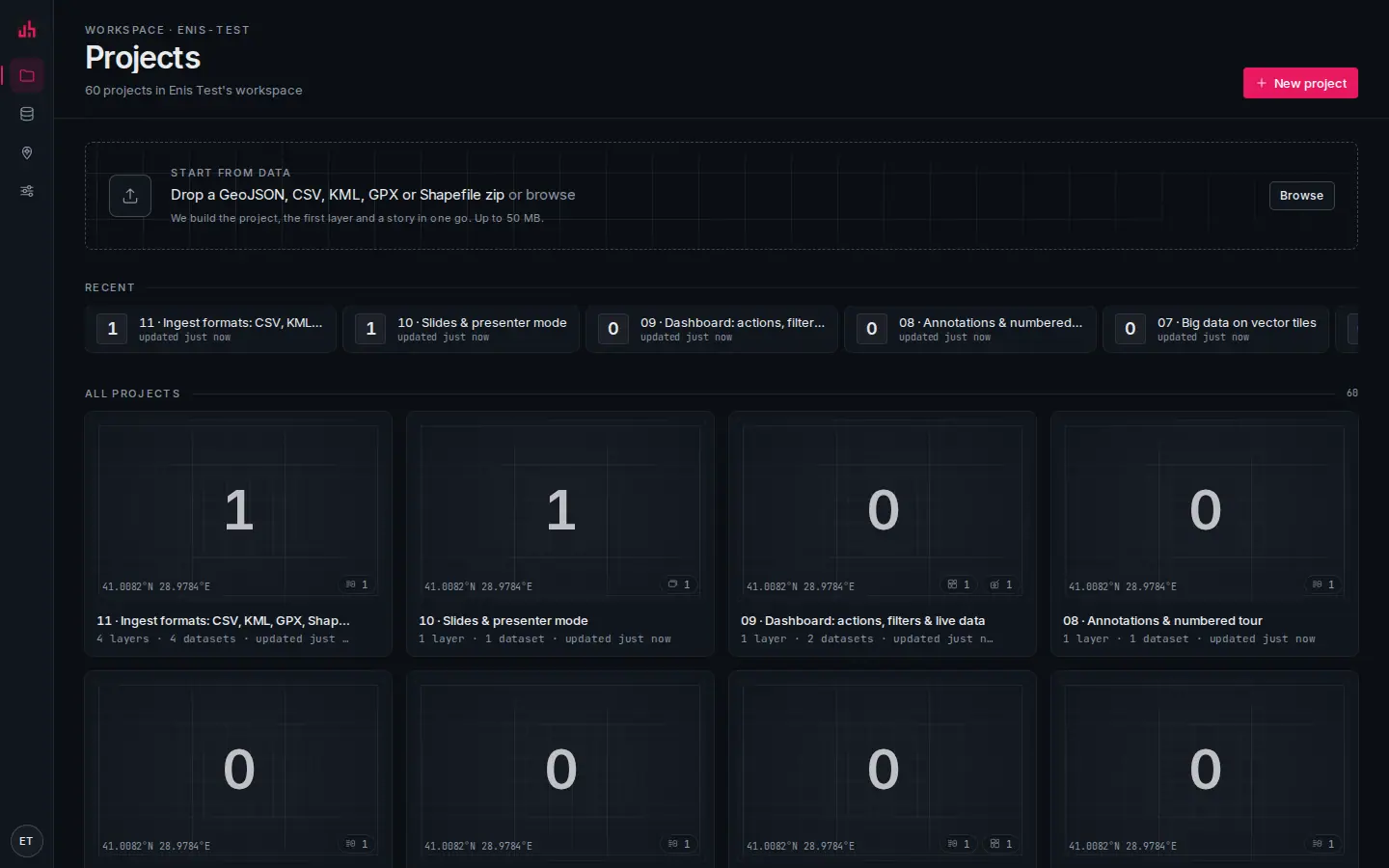The height and width of the screenshot is (868, 1389).
Task: Click '4 layers · 4 datasets' under the Ingest formats card
Action: pyautogui.click(x=166, y=639)
